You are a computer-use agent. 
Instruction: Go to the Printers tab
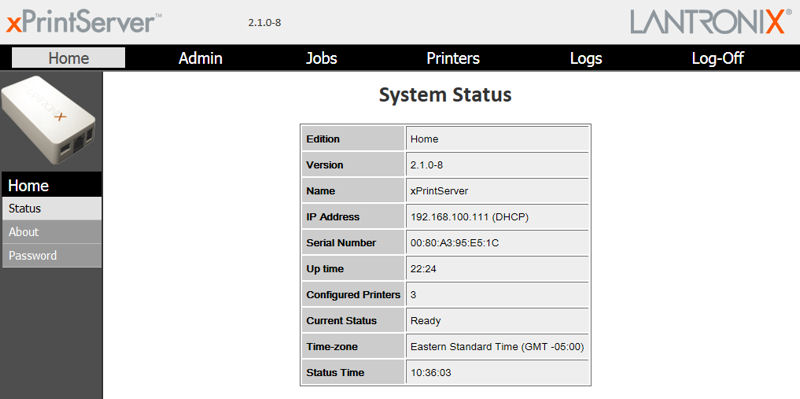(453, 58)
